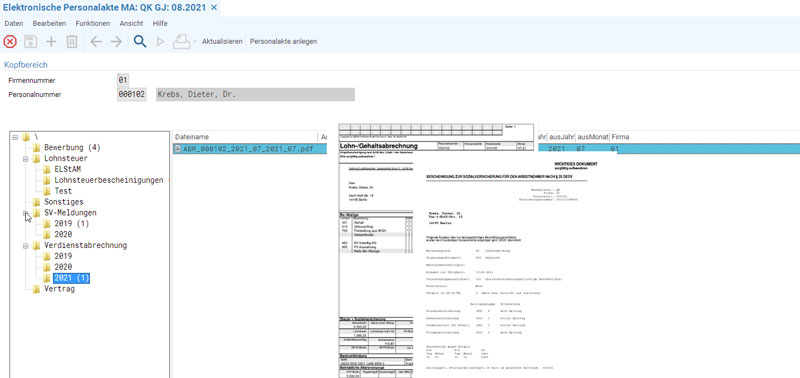Click the Personalnummer input field
This screenshot has height=378, width=800.
click(132, 95)
